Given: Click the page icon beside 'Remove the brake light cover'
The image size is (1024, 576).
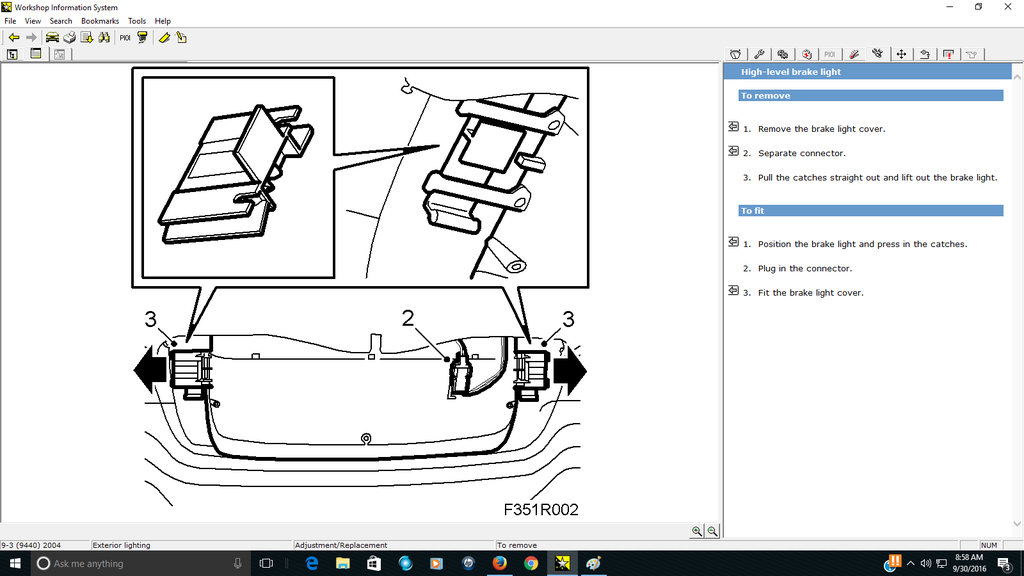Looking at the screenshot, I should click(731, 126).
